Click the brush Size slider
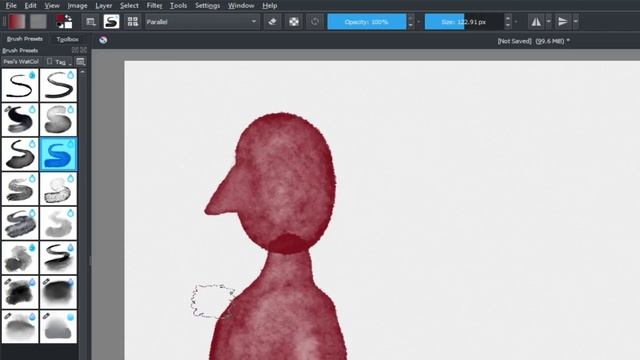This screenshot has height=360, width=640. 464,22
